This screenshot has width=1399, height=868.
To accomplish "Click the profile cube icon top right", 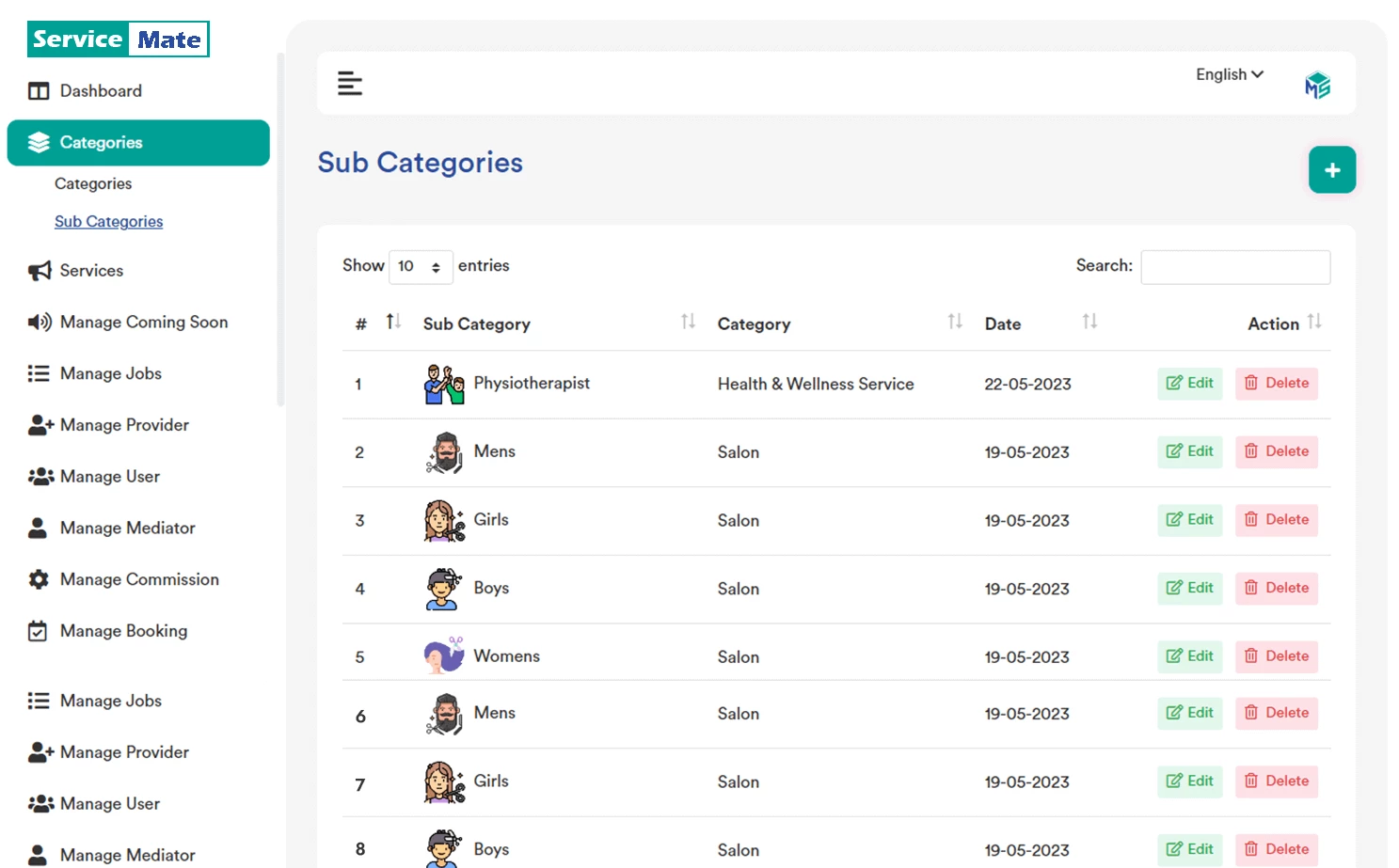I will (x=1317, y=84).
